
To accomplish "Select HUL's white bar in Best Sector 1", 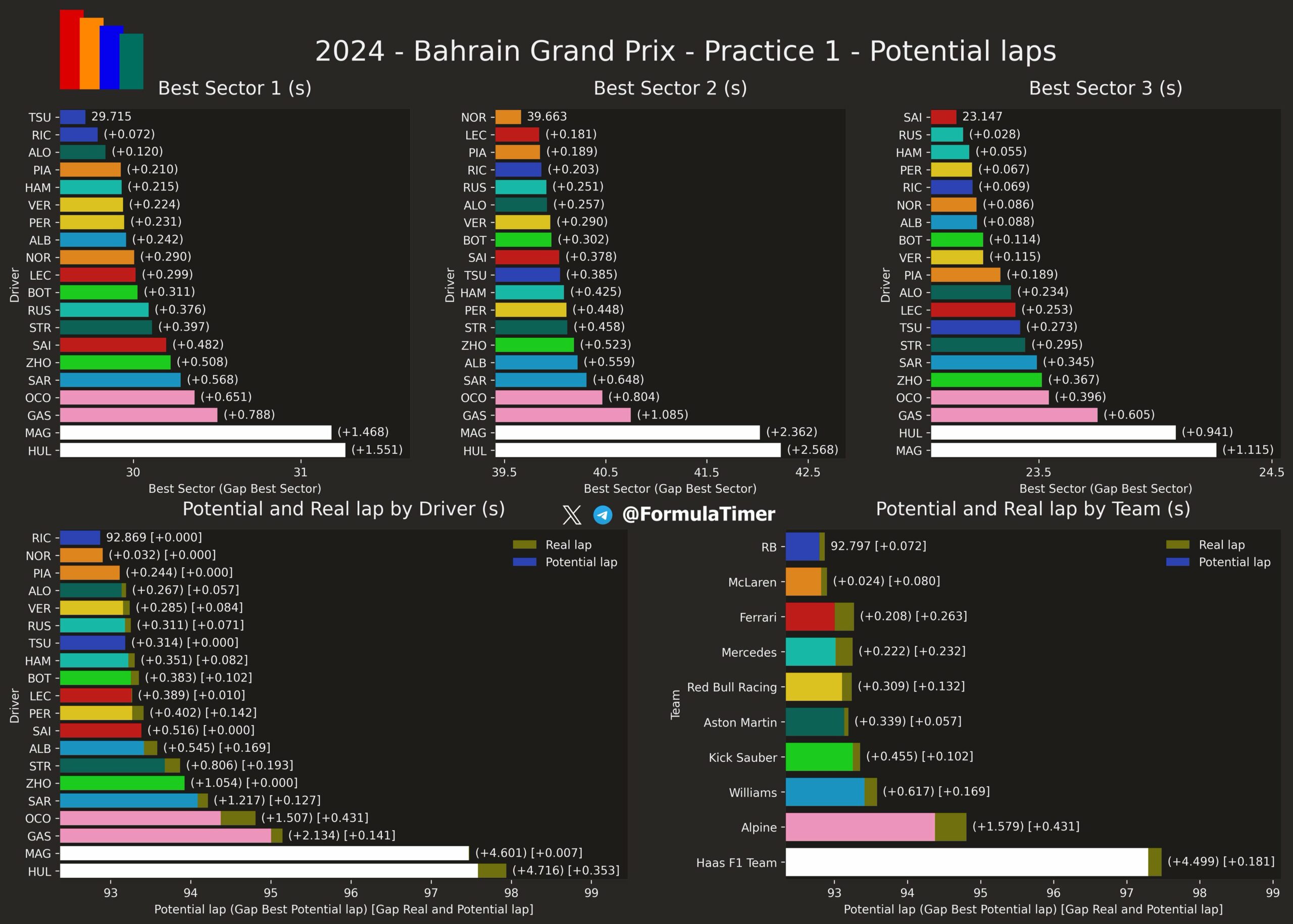I will pyautogui.click(x=203, y=450).
